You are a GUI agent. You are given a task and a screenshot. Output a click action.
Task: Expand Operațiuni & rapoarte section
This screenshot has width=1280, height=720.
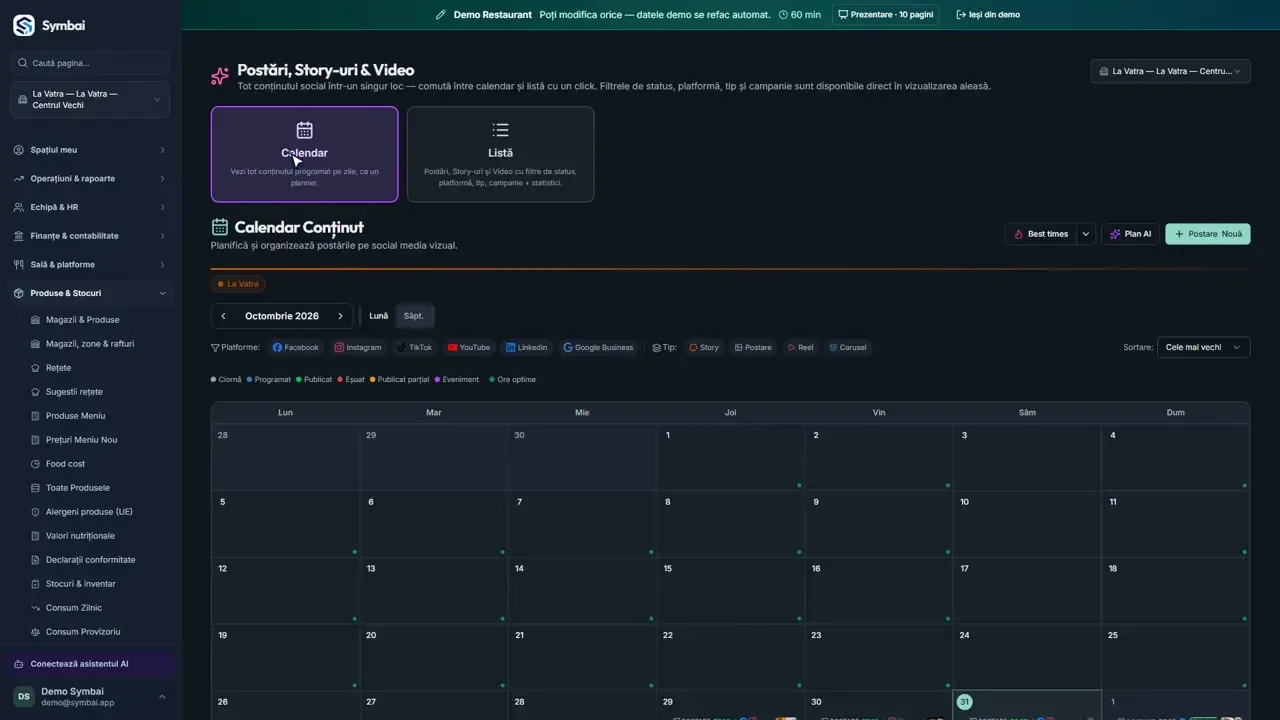pos(90,179)
